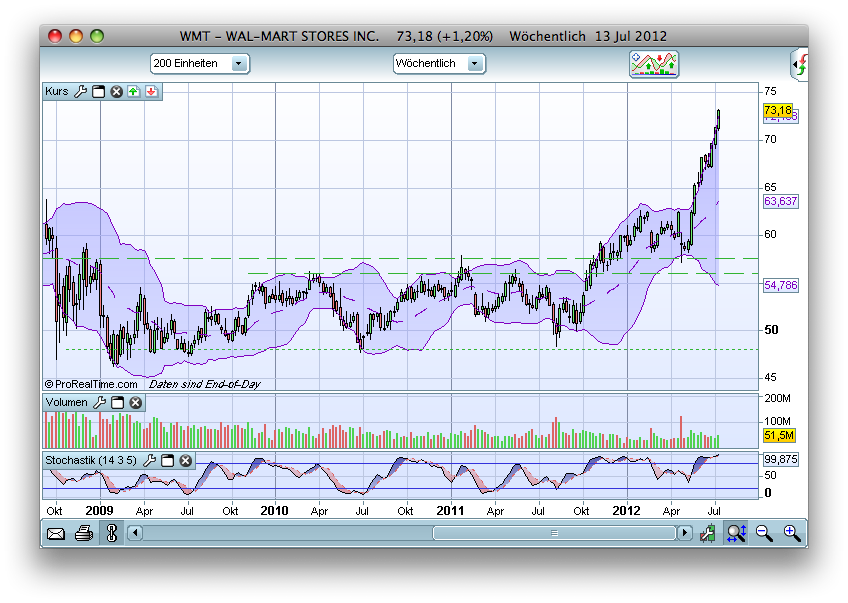Click the 99,875 stochastic value label
The image size is (848, 603).
coord(781,459)
